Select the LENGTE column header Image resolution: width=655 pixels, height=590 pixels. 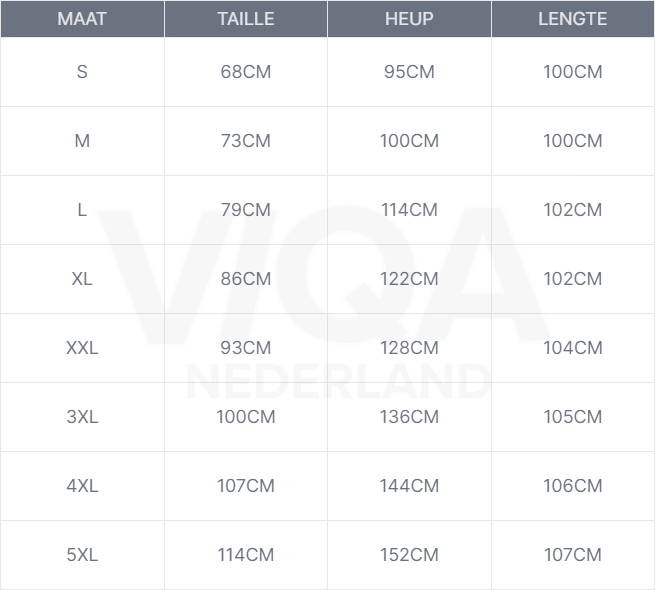point(572,19)
